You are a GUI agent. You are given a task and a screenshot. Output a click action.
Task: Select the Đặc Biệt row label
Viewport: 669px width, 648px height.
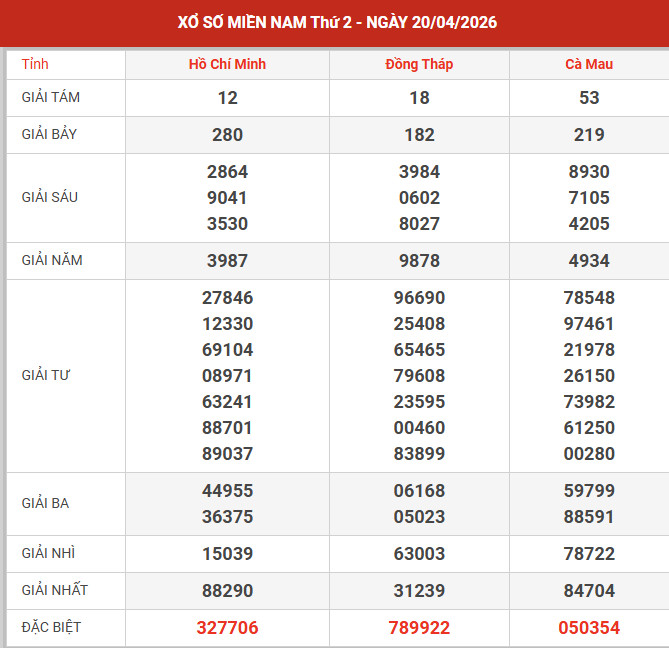(51, 627)
